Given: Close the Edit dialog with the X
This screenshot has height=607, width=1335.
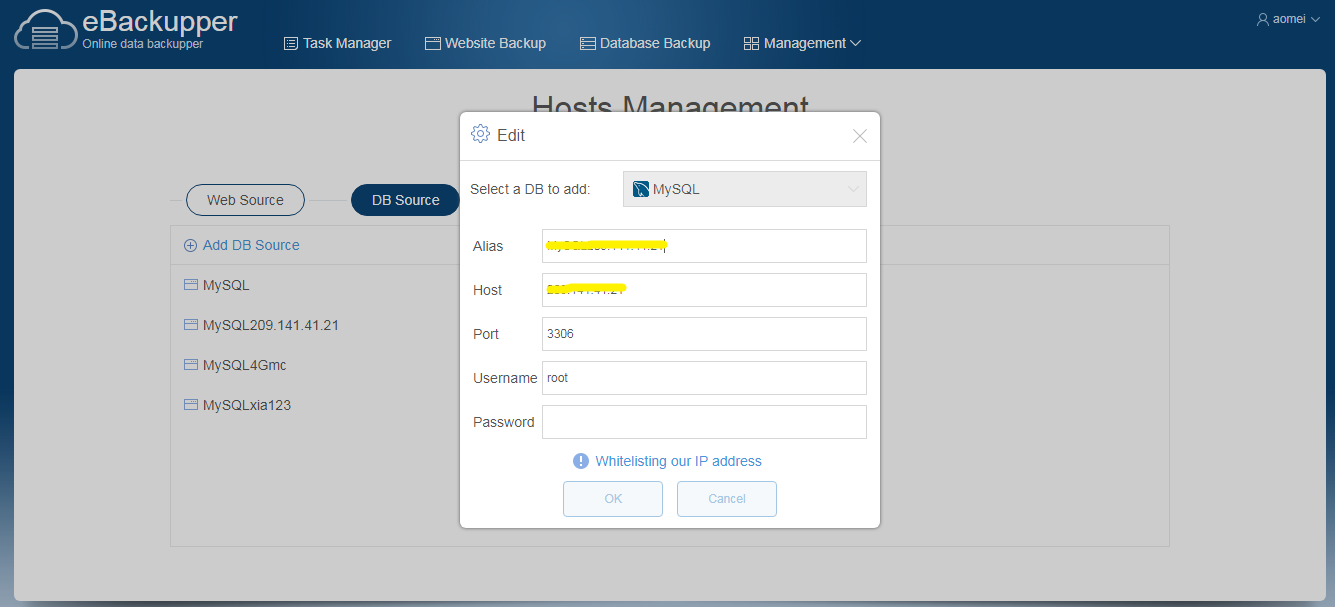Looking at the screenshot, I should click(x=859, y=136).
